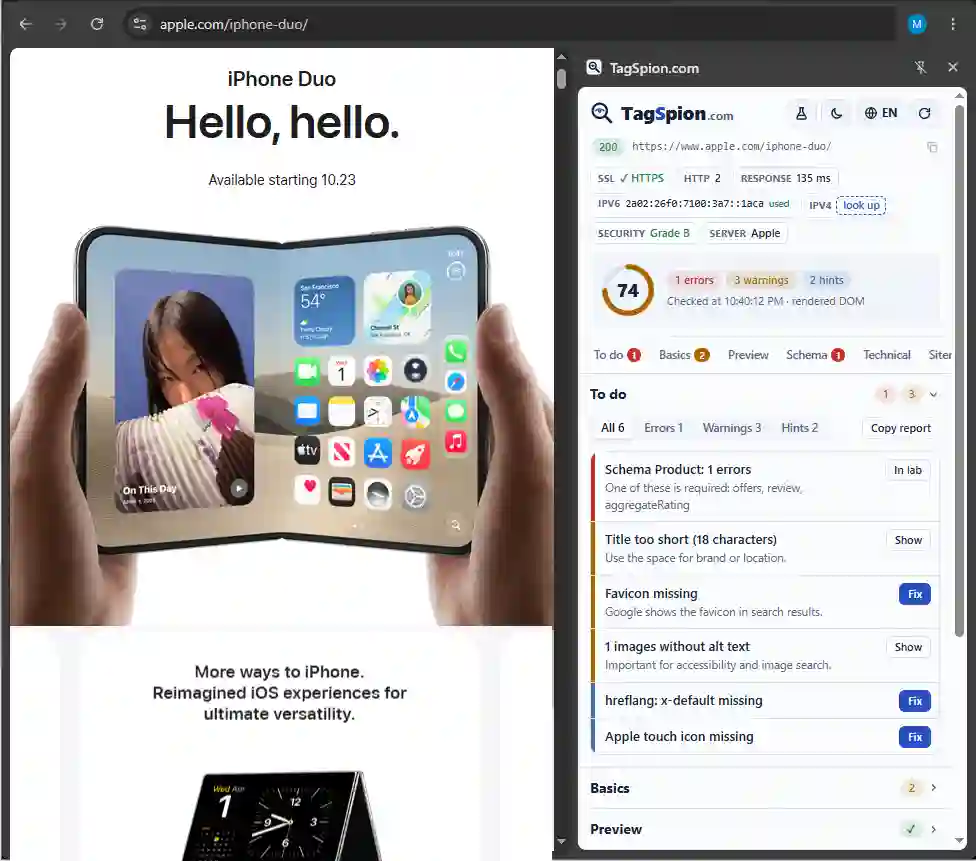
Task: Filter to Errors 1
Action: 664,428
